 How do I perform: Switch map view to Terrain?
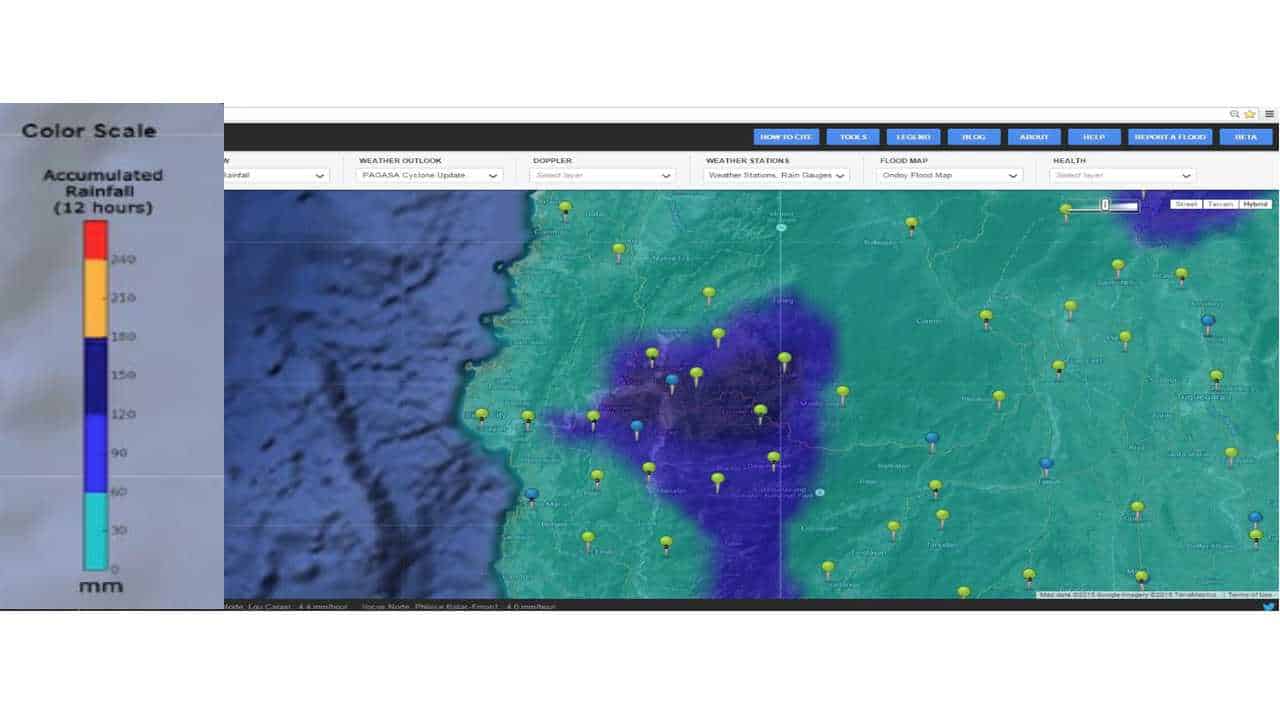pos(1219,204)
